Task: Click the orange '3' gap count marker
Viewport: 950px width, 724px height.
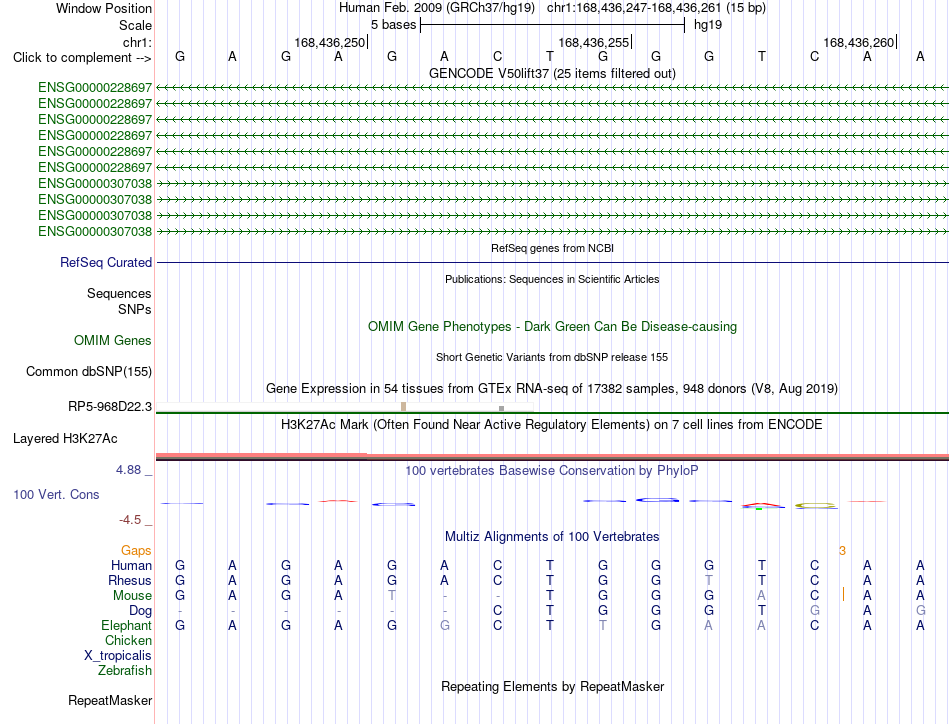Action: click(x=842, y=551)
